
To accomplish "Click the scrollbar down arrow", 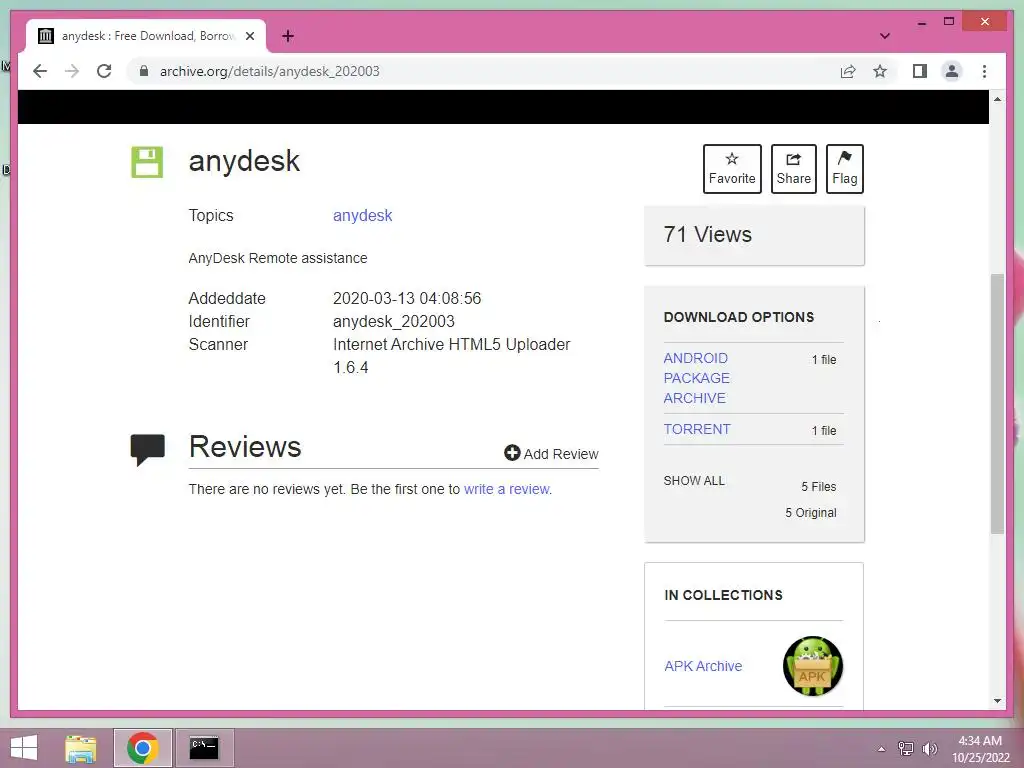I will 997,701.
